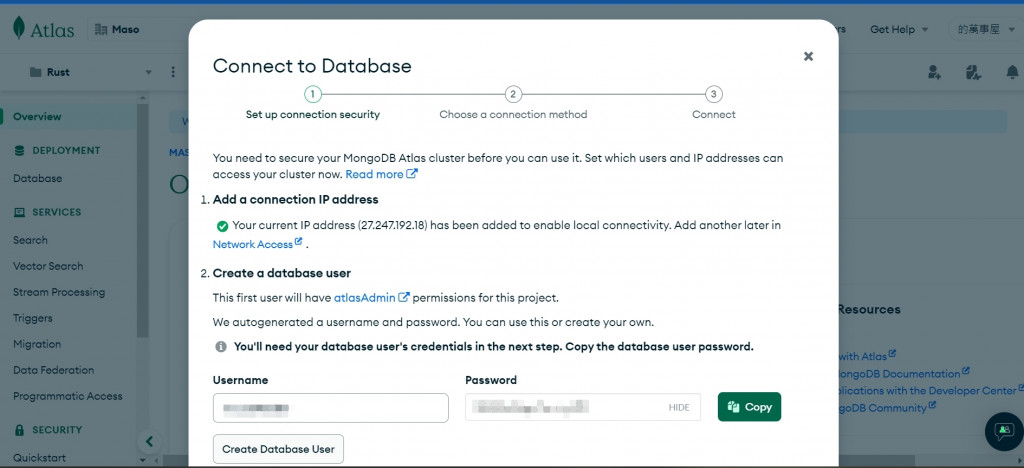Screen dimensions: 1024x468
Task: Open the chat support bubble icon
Action: [1004, 430]
